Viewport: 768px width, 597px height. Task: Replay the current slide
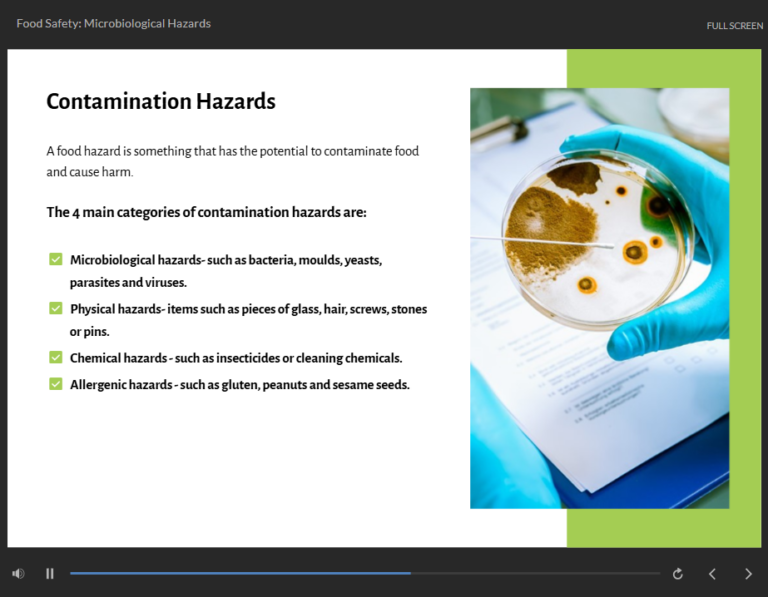coord(677,573)
